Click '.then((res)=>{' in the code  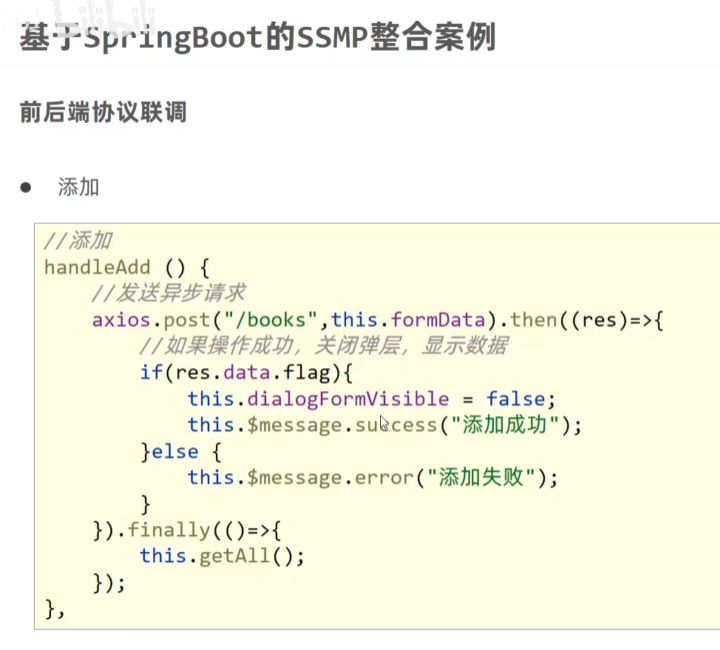pyautogui.click(x=581, y=319)
